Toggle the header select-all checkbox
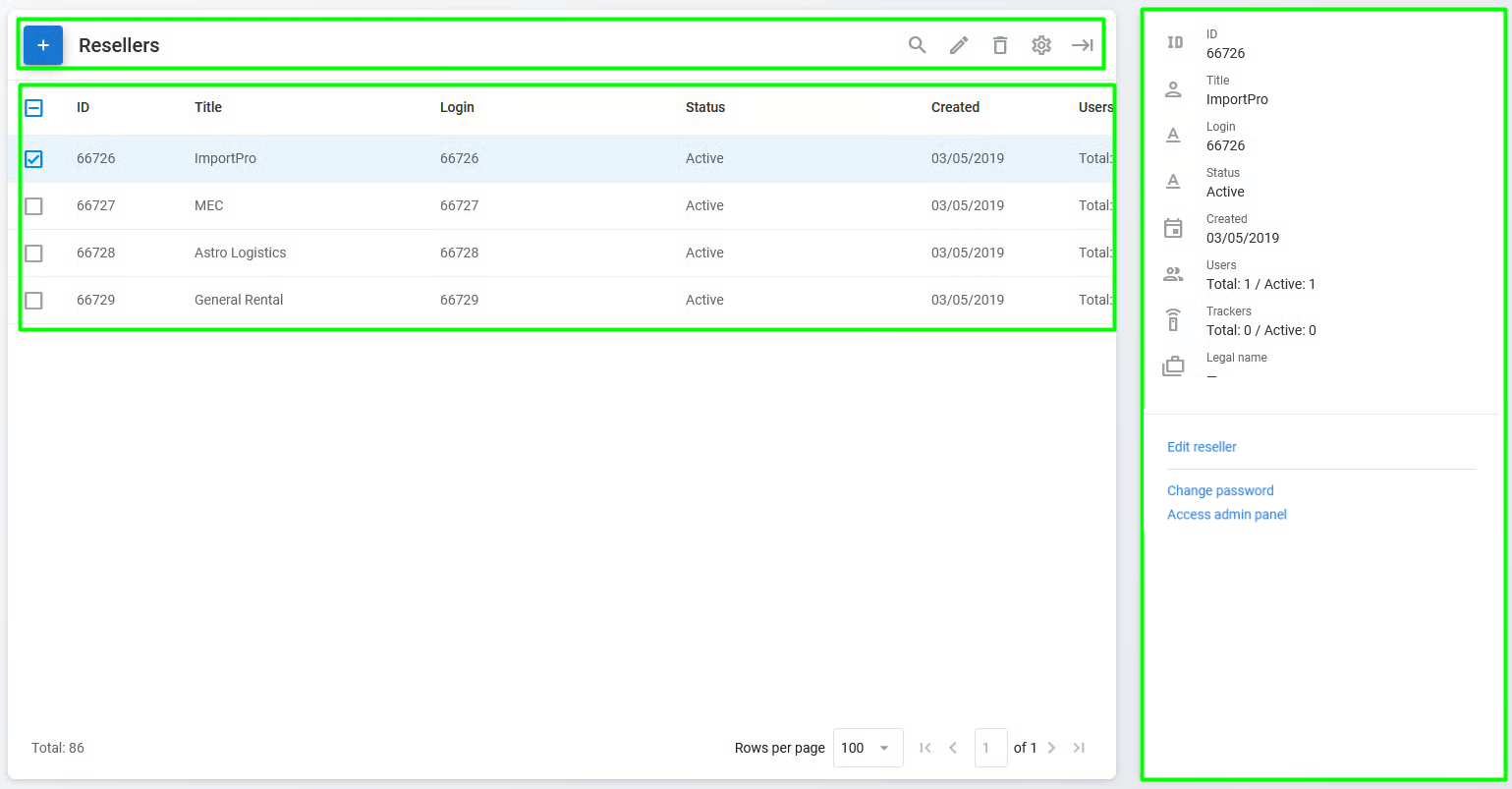1512x789 pixels. [x=33, y=107]
